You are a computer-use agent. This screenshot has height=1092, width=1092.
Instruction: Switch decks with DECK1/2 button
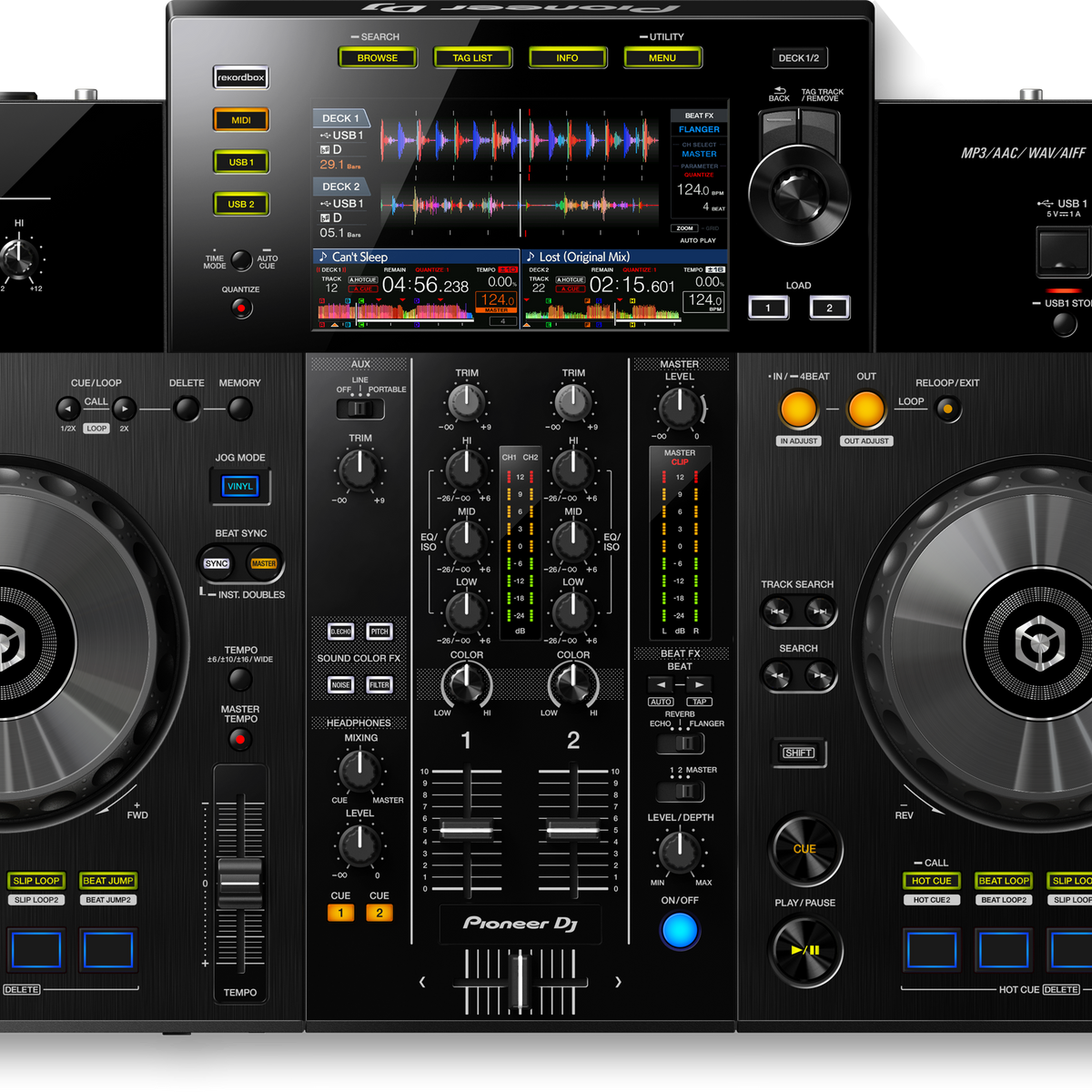(x=798, y=58)
